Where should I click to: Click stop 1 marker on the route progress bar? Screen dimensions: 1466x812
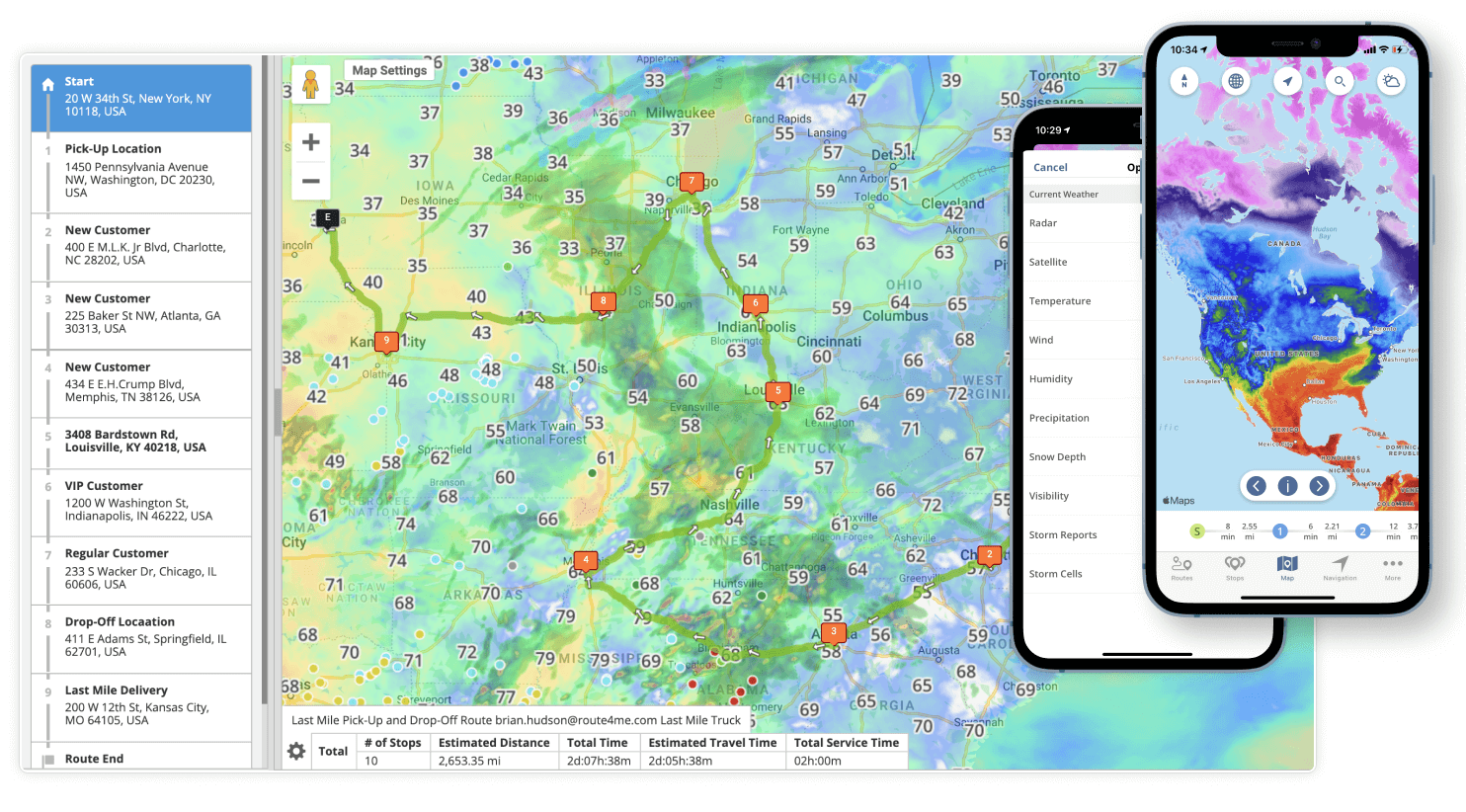(x=1281, y=531)
